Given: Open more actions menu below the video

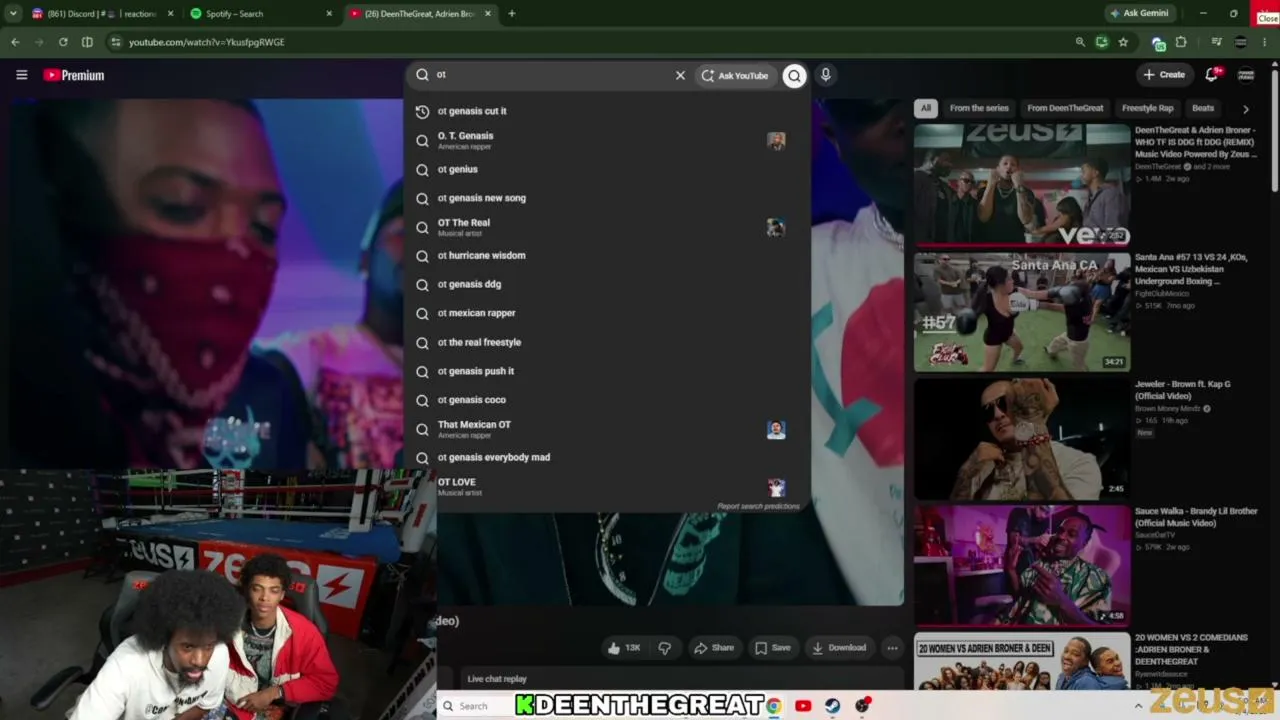Looking at the screenshot, I should coord(892,648).
